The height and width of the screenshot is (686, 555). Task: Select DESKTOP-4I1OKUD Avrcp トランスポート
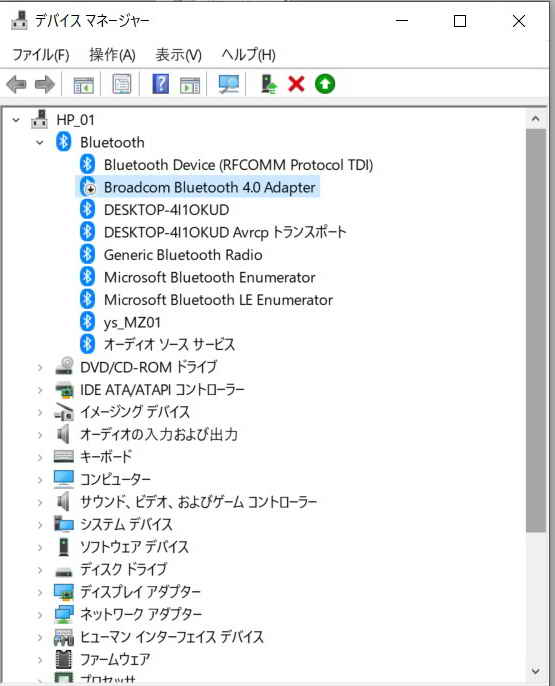(x=225, y=232)
